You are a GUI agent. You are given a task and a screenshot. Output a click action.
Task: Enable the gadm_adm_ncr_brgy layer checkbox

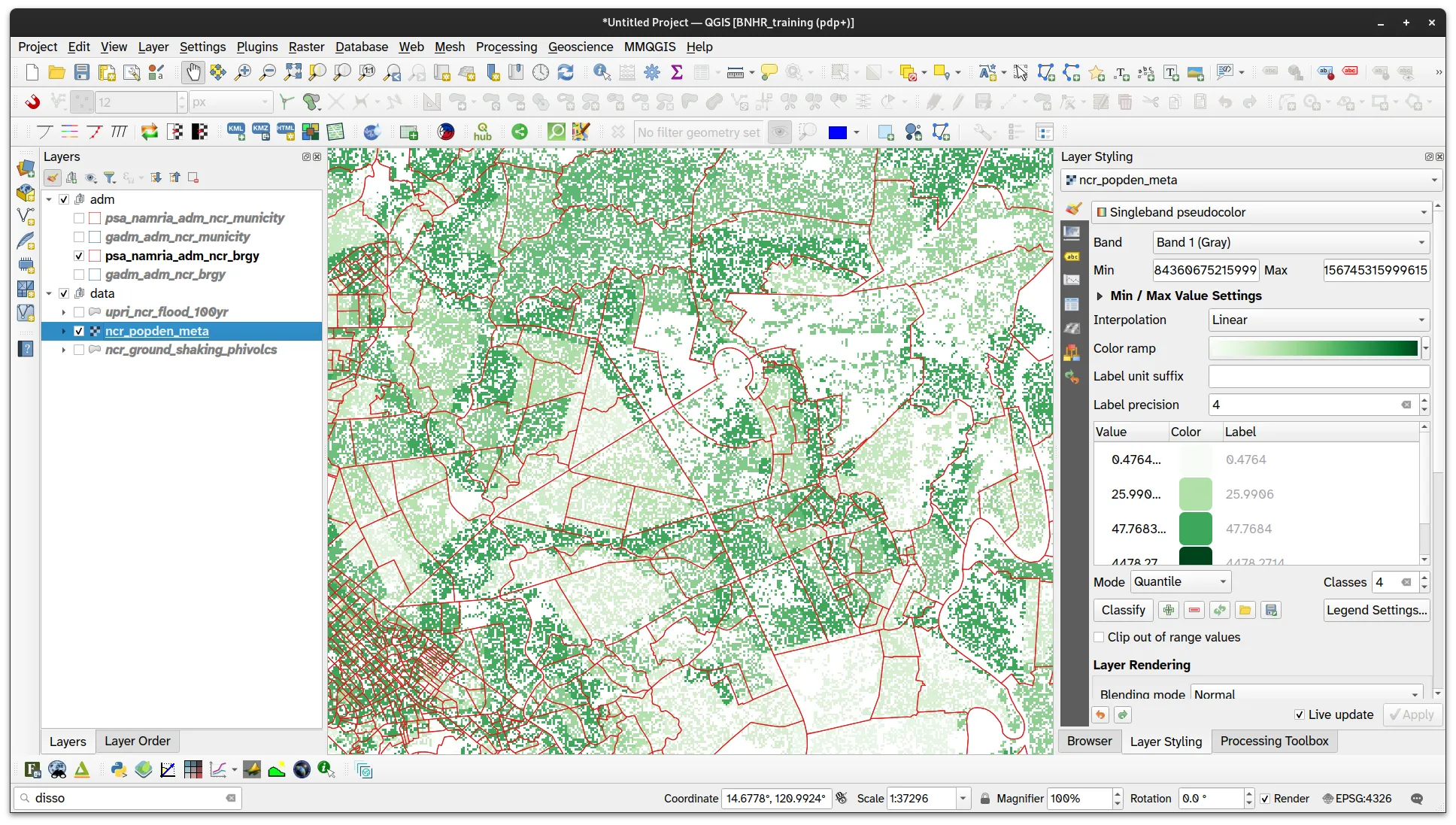(x=79, y=274)
